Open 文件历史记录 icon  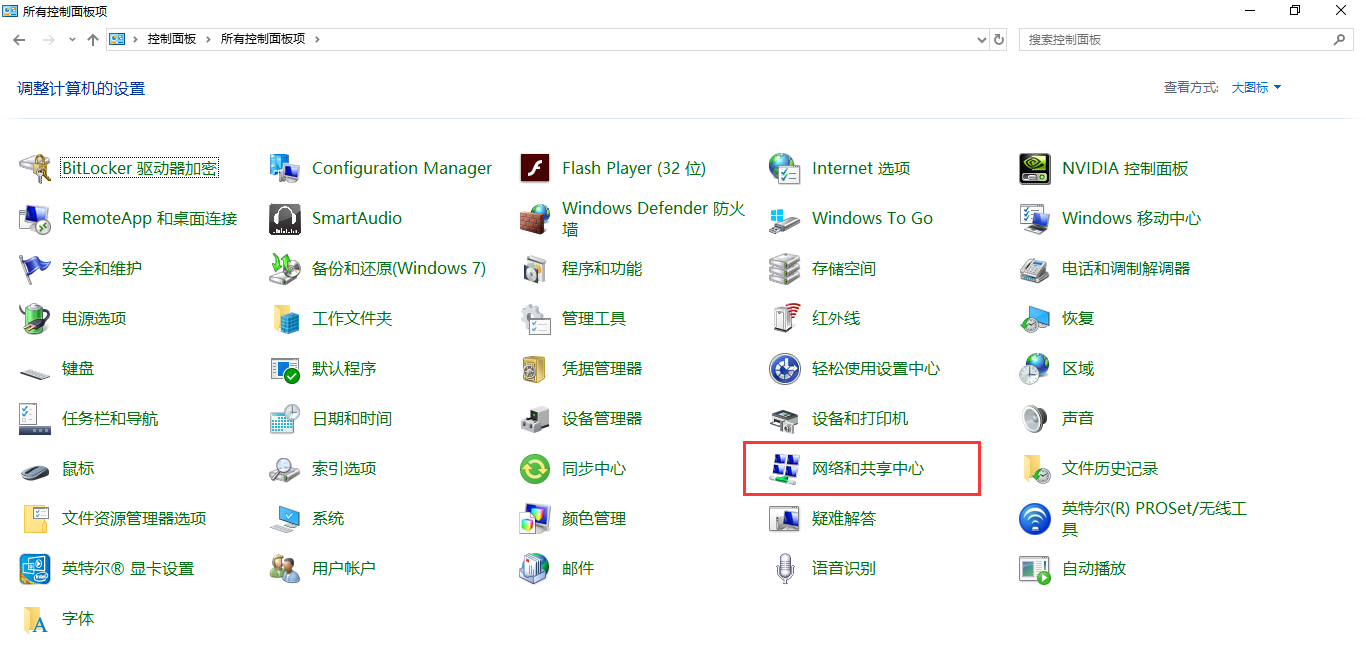(x=1035, y=468)
